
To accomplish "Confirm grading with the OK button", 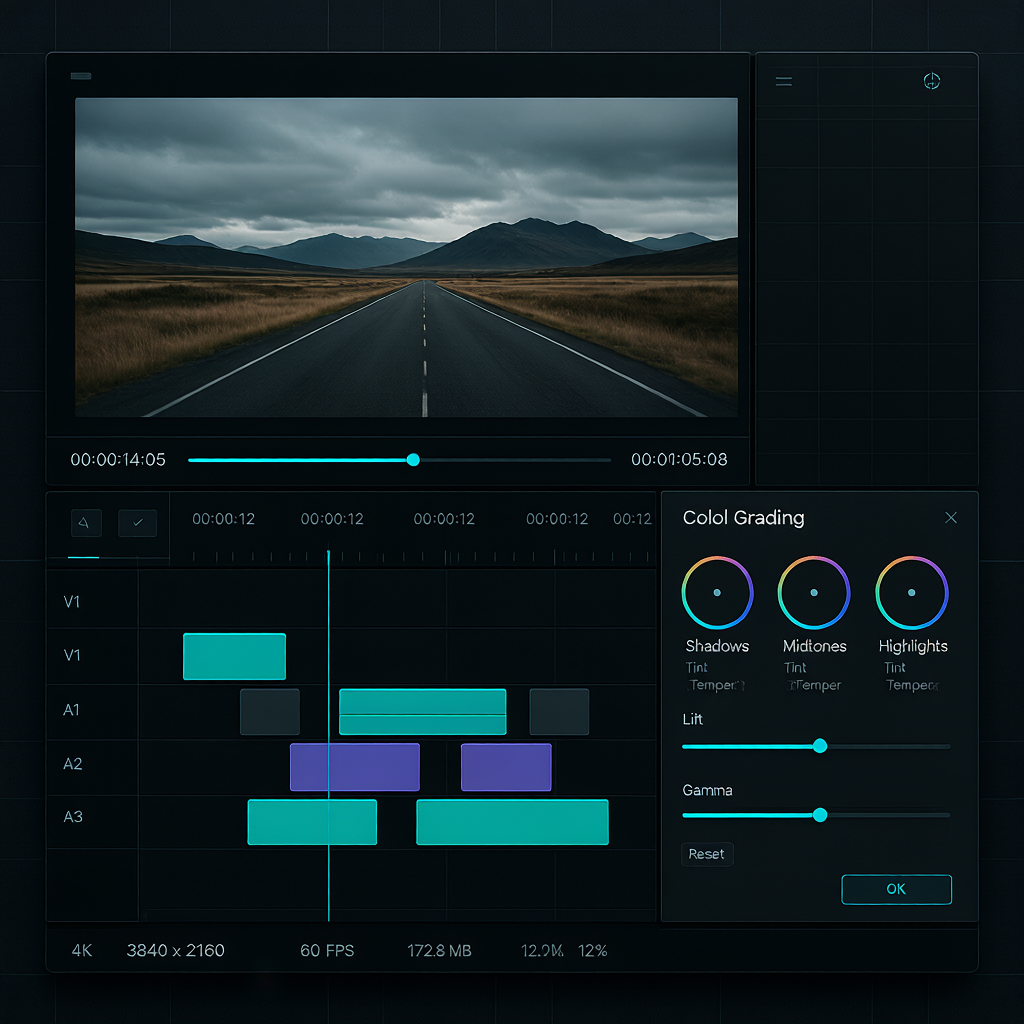I will (x=896, y=889).
